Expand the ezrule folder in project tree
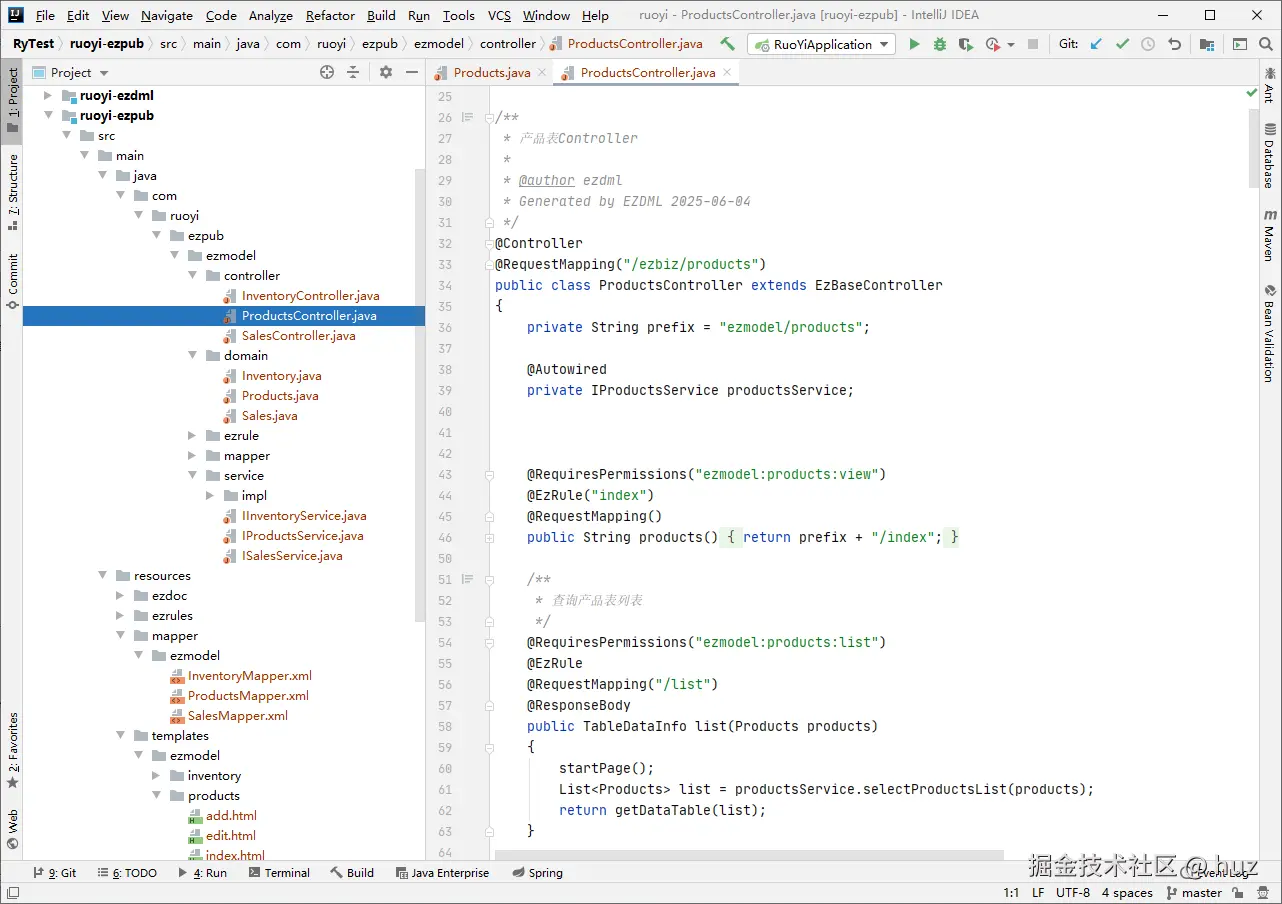This screenshot has width=1282, height=904. tap(193, 436)
